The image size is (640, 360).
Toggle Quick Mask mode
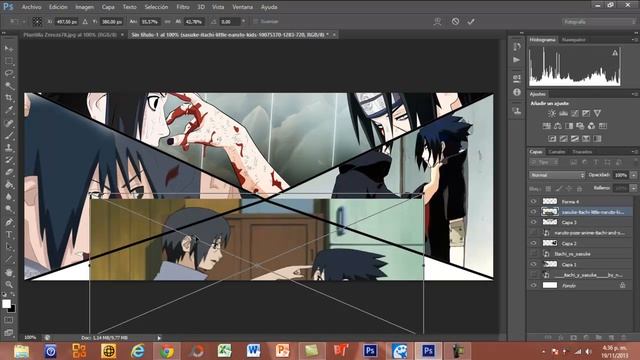click(x=9, y=320)
